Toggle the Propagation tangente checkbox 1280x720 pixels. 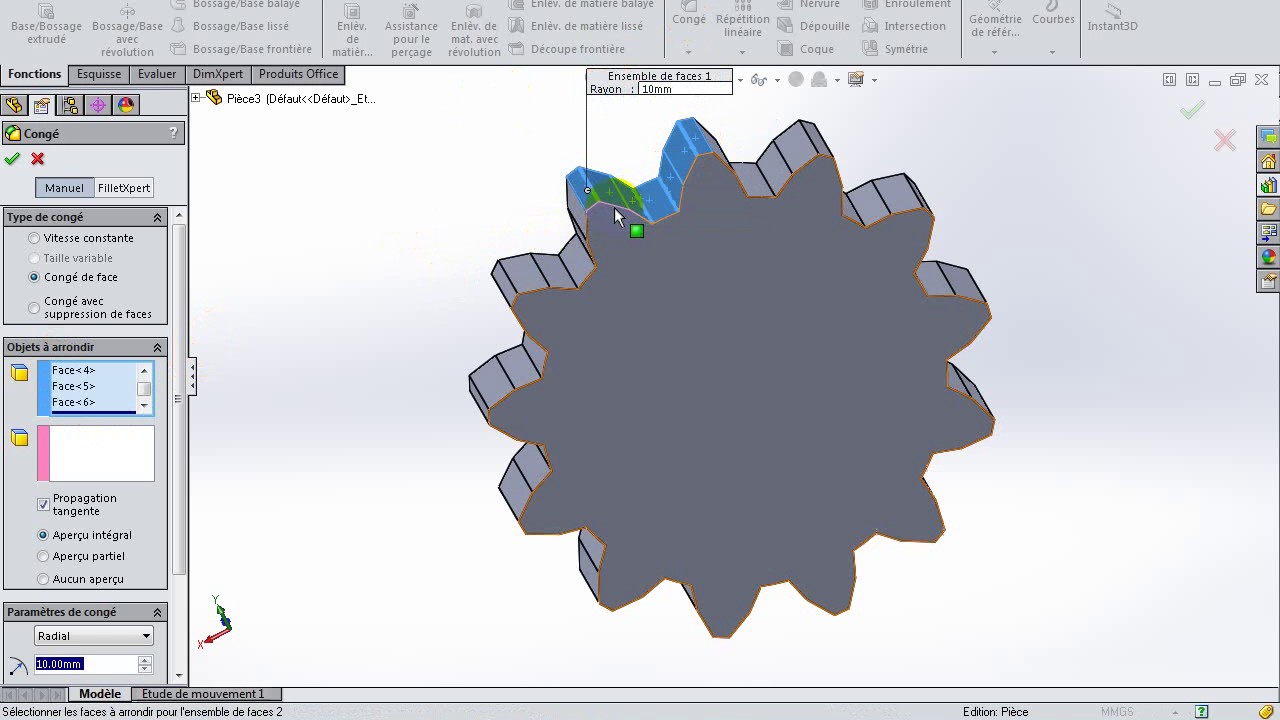click(x=43, y=504)
